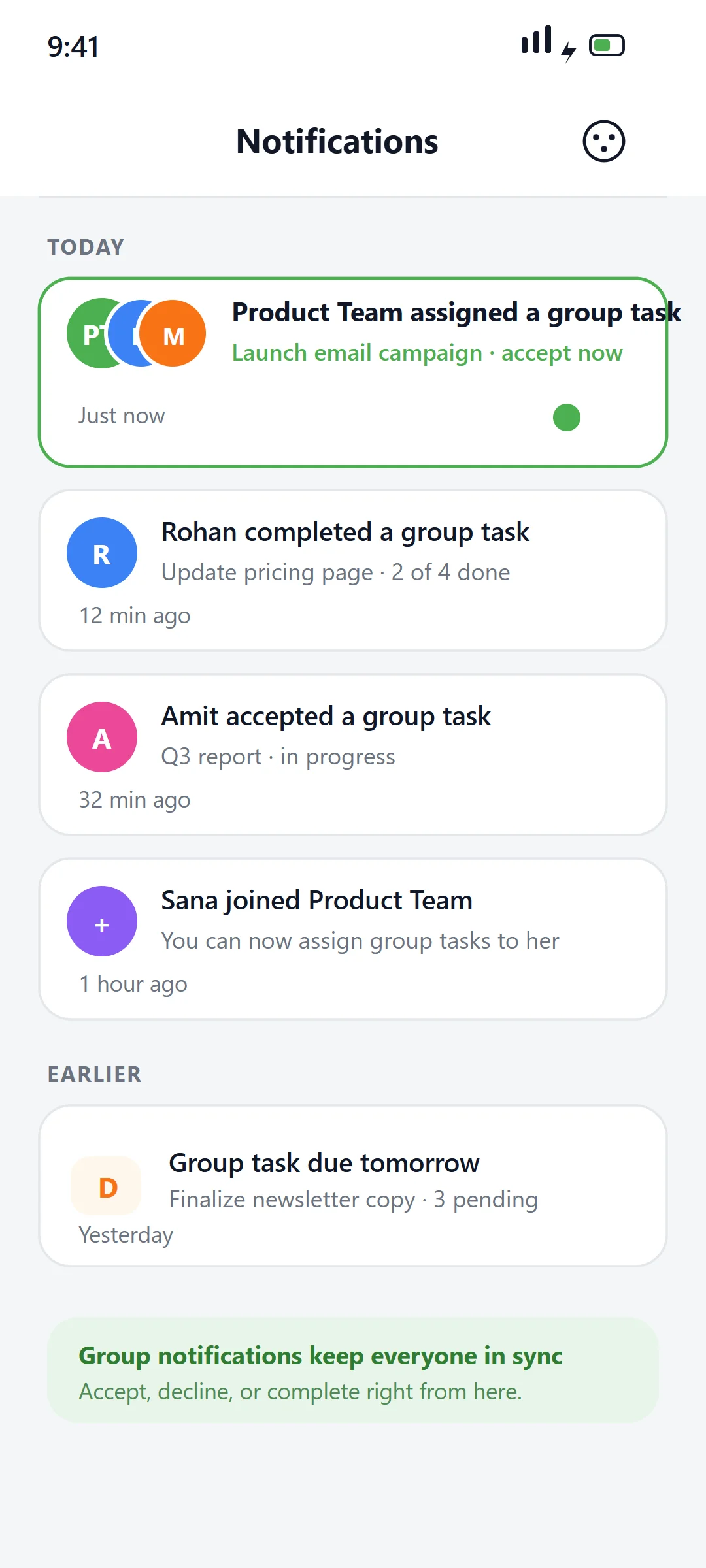Open 'Amit accepted a group task' notification
The width and height of the screenshot is (706, 1568).
(353, 755)
